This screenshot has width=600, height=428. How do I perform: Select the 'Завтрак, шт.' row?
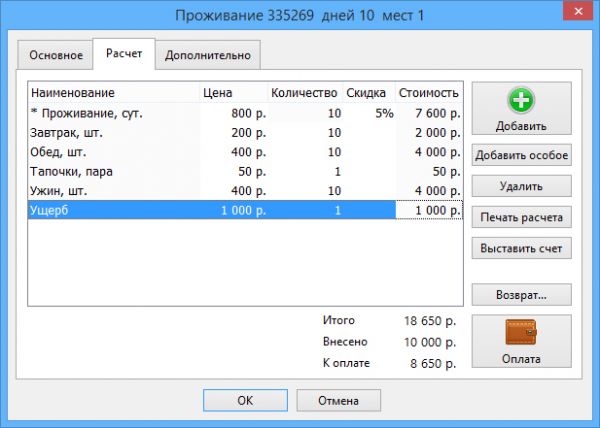pyautogui.click(x=245, y=133)
